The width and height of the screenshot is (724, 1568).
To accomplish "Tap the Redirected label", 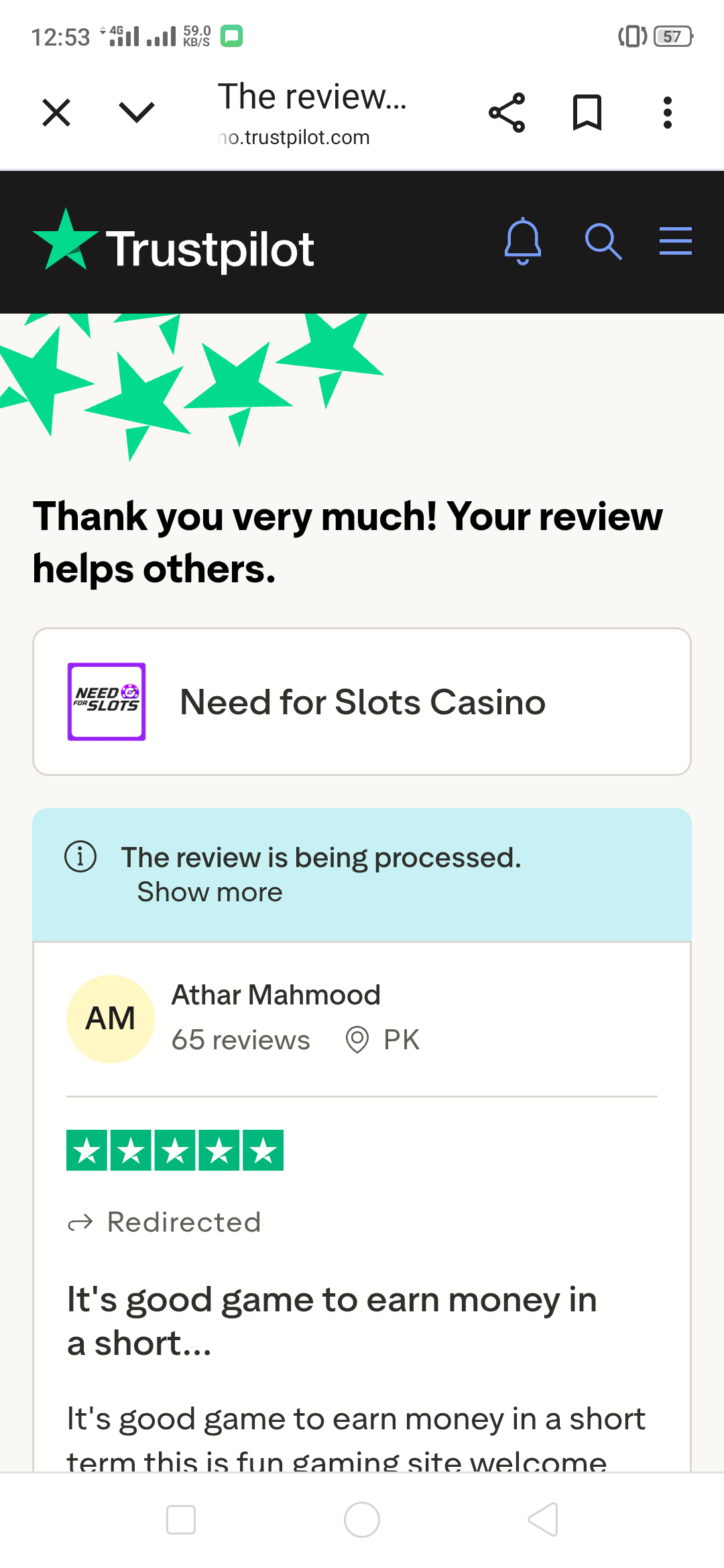I will (x=184, y=1222).
